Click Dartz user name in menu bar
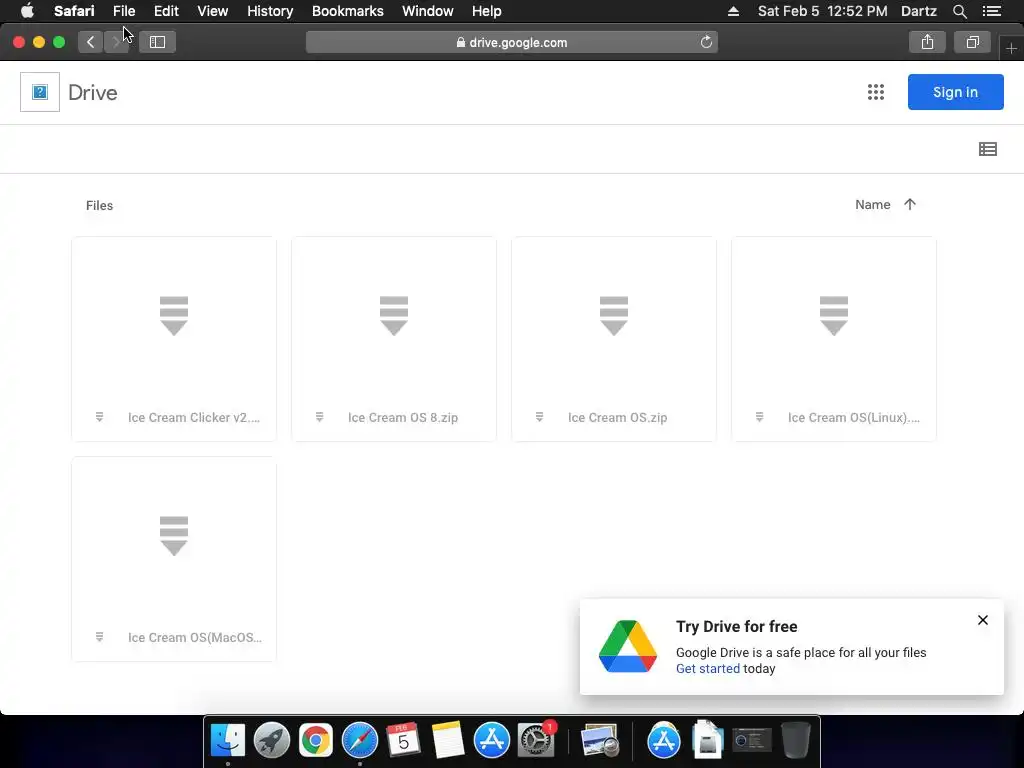 [x=918, y=11]
